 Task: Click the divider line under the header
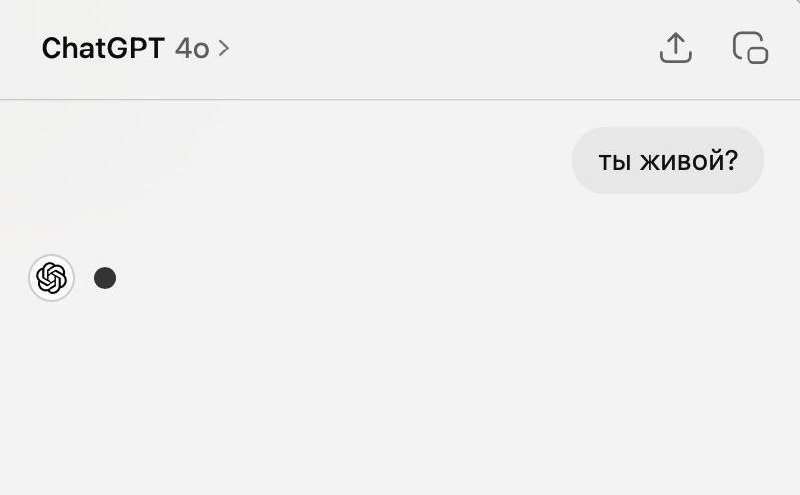400,100
